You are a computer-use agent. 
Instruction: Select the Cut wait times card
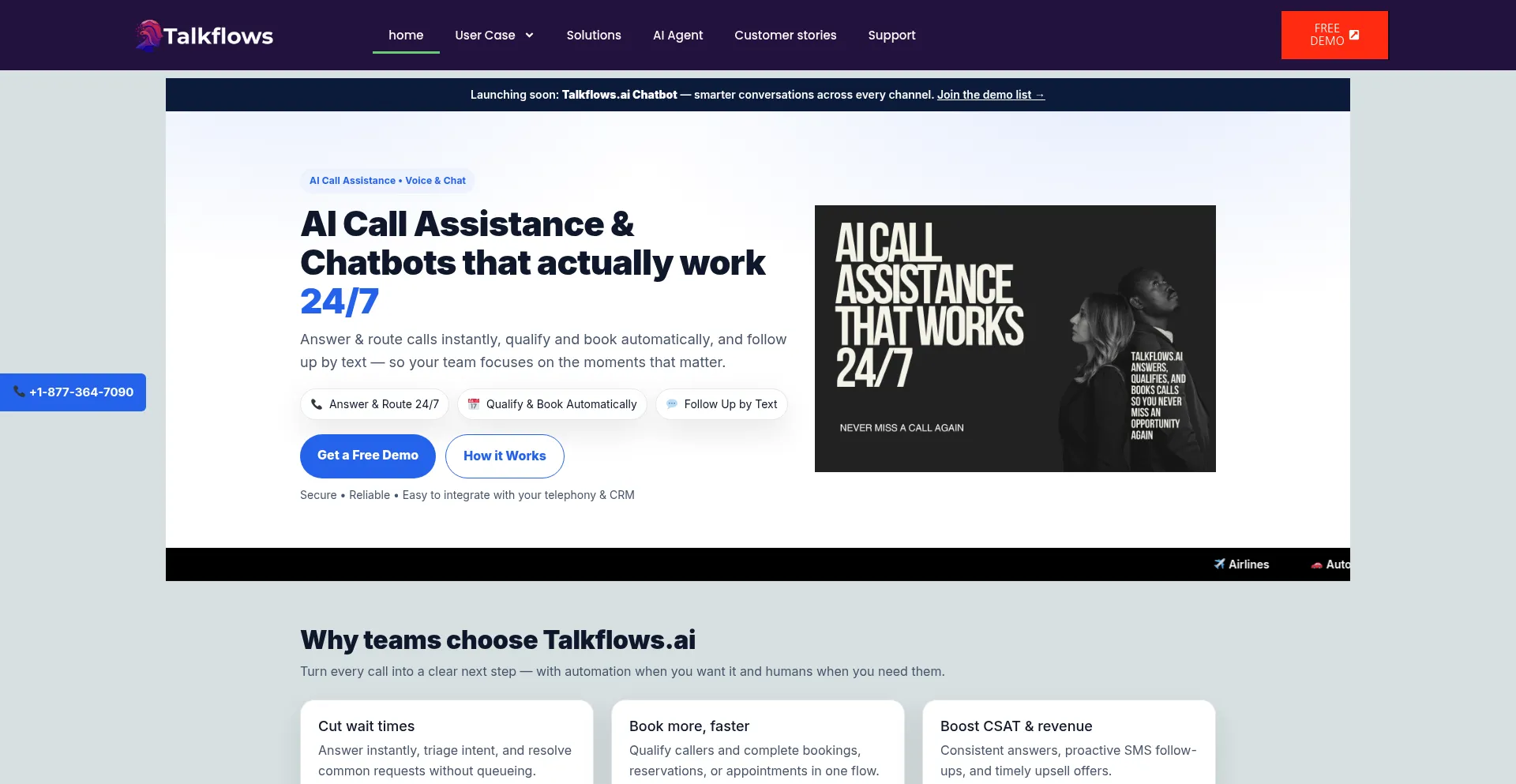tap(447, 742)
